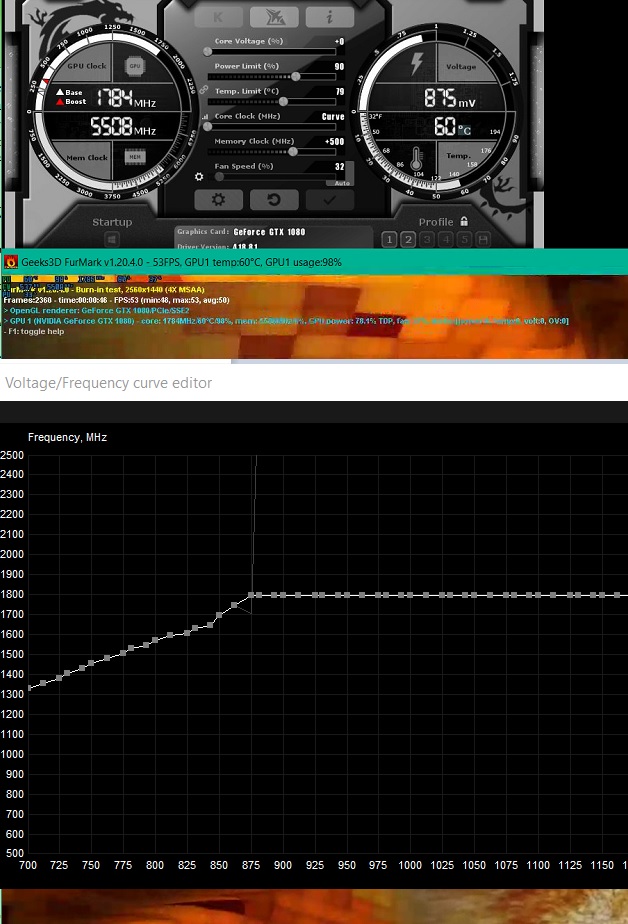Click the save profile floppy icon
This screenshot has width=628, height=924.
[483, 239]
